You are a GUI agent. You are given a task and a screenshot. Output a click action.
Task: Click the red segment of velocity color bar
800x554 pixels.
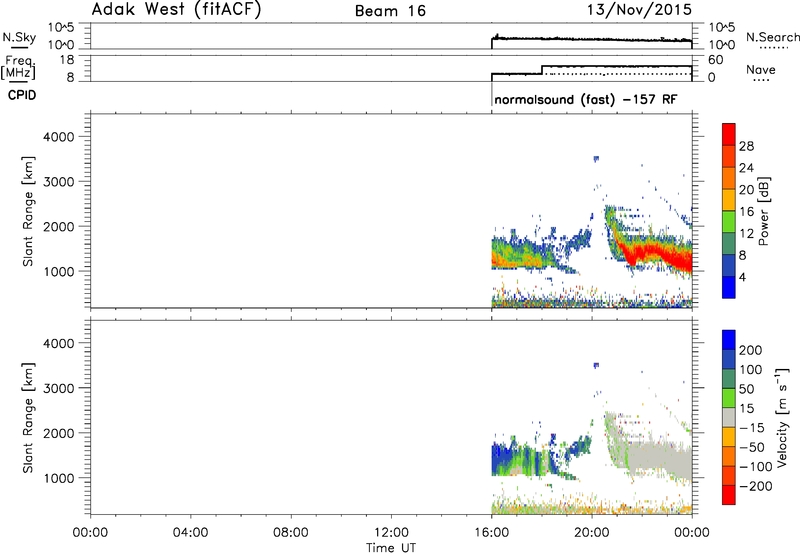729,495
